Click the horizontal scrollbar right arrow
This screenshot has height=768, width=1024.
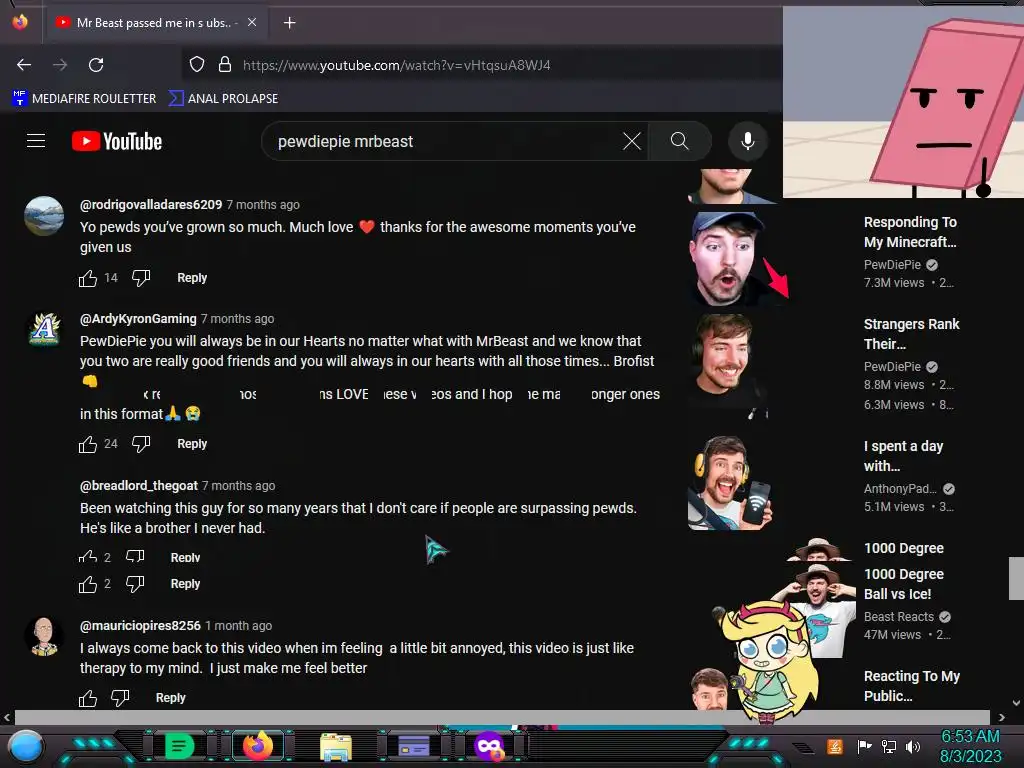pos(1001,717)
